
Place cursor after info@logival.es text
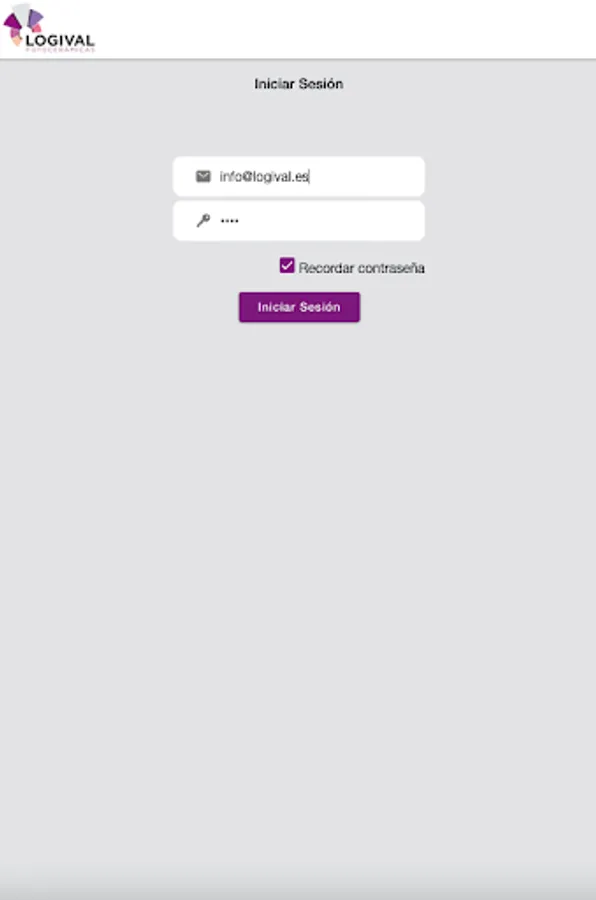[310, 177]
